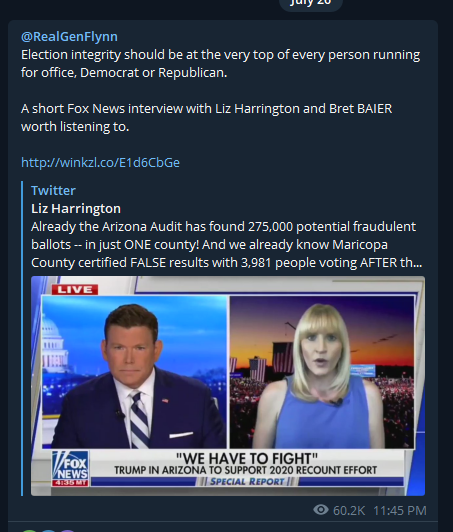
Task: Click the views eye icon
Action: coord(321,510)
